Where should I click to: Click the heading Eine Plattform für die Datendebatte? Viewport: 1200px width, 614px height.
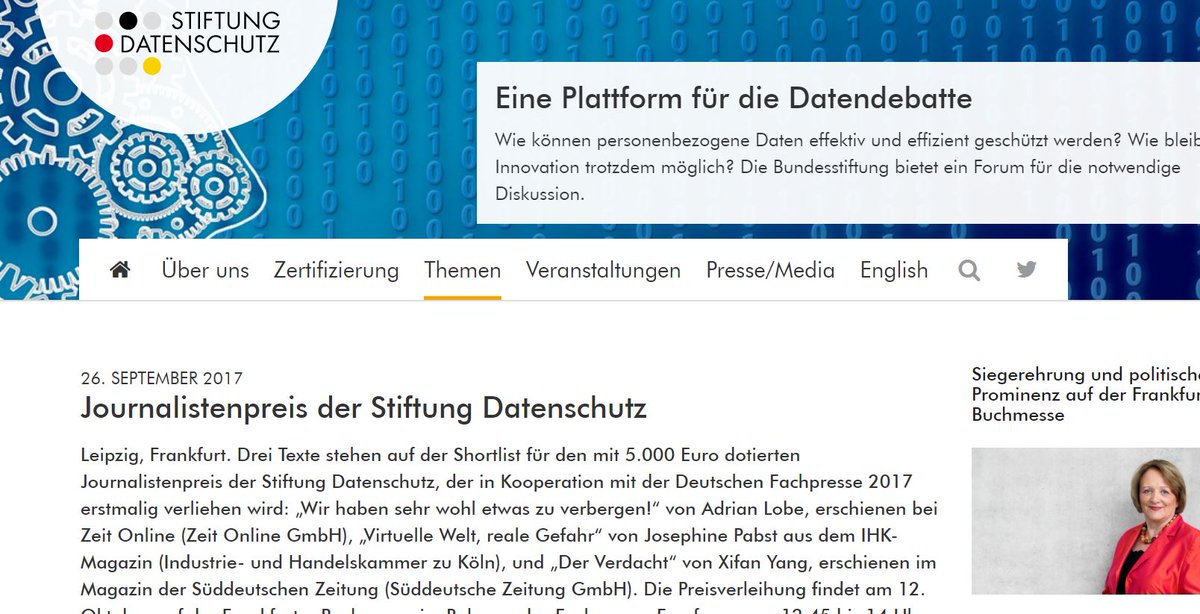point(734,98)
